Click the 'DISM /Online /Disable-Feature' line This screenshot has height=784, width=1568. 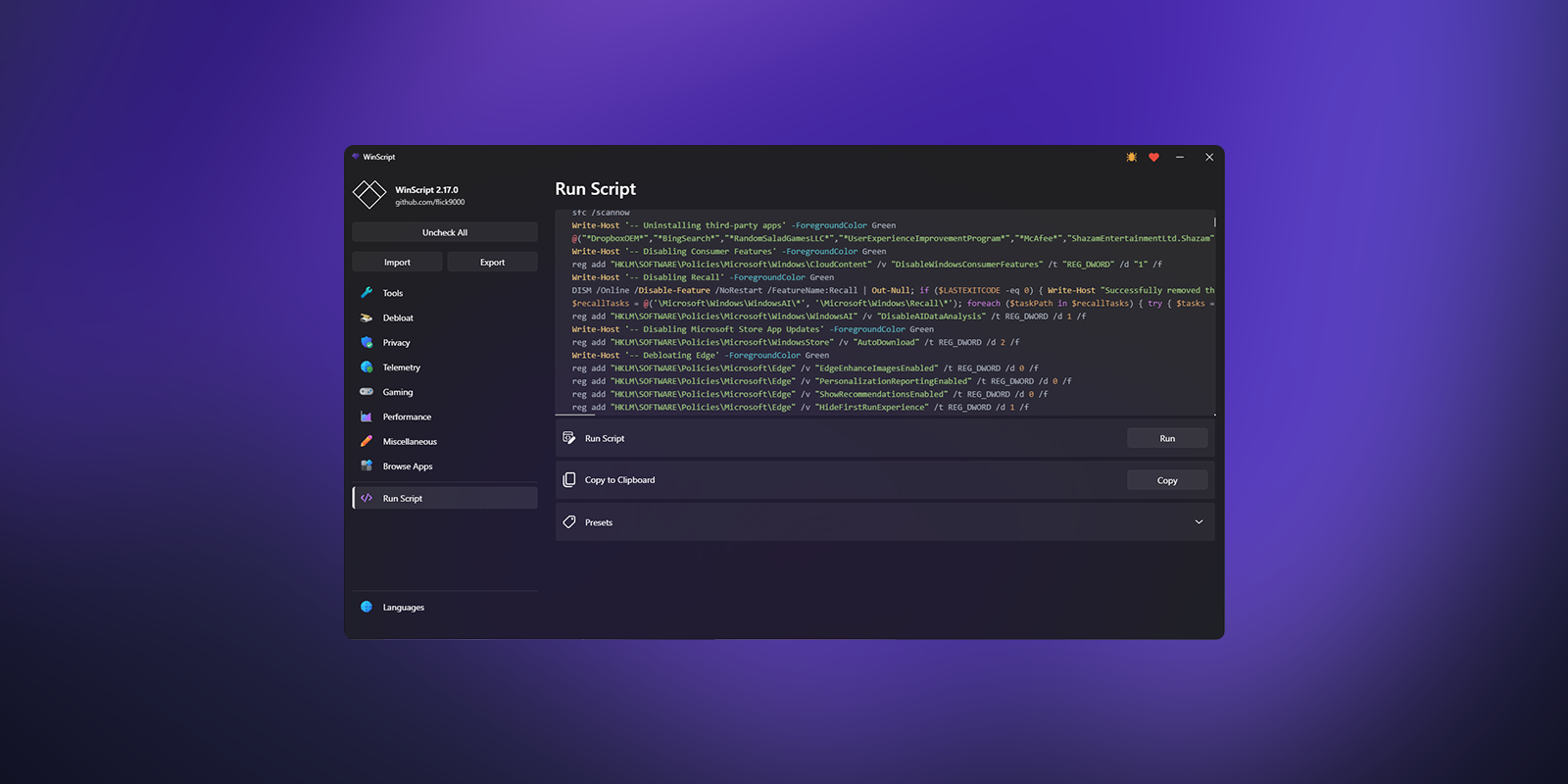coord(893,290)
